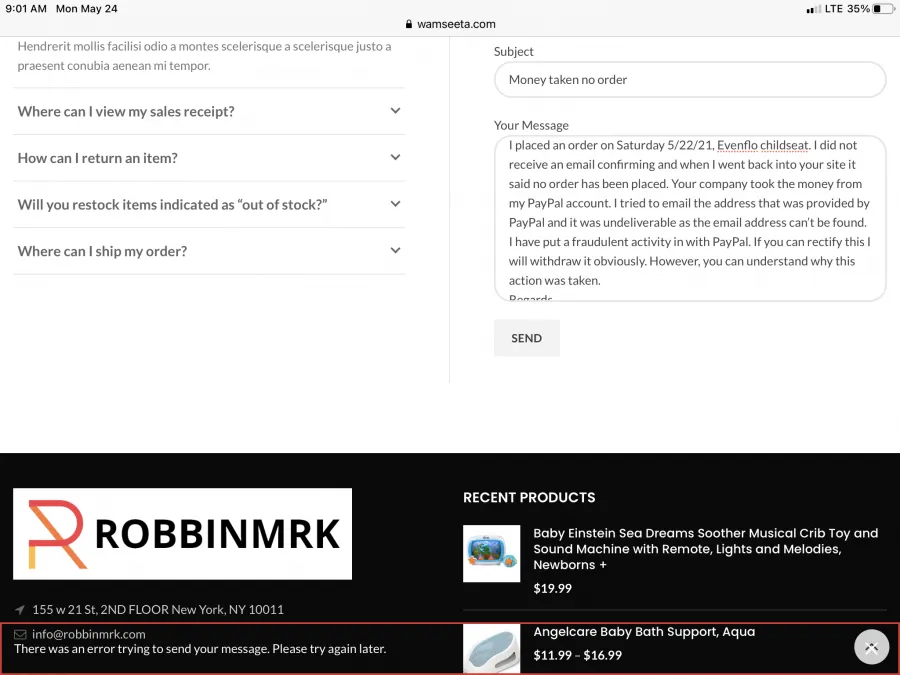The width and height of the screenshot is (900, 675).
Task: Click the error message about sending your message
Action: pyautogui.click(x=200, y=649)
